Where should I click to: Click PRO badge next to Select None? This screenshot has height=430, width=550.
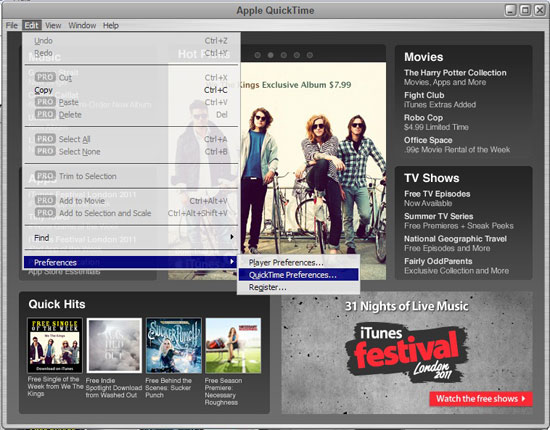(x=45, y=151)
